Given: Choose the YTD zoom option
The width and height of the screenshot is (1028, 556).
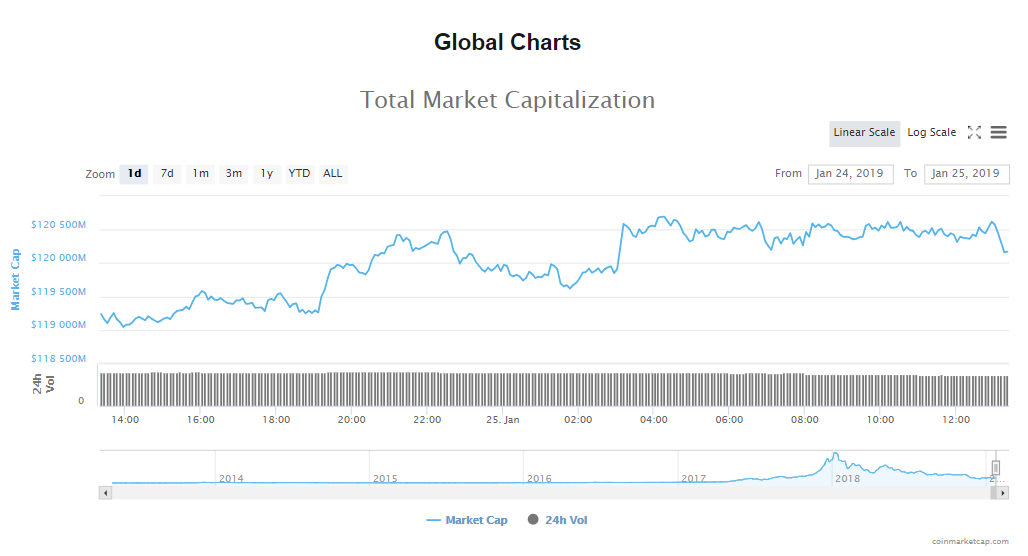Looking at the screenshot, I should point(299,174).
